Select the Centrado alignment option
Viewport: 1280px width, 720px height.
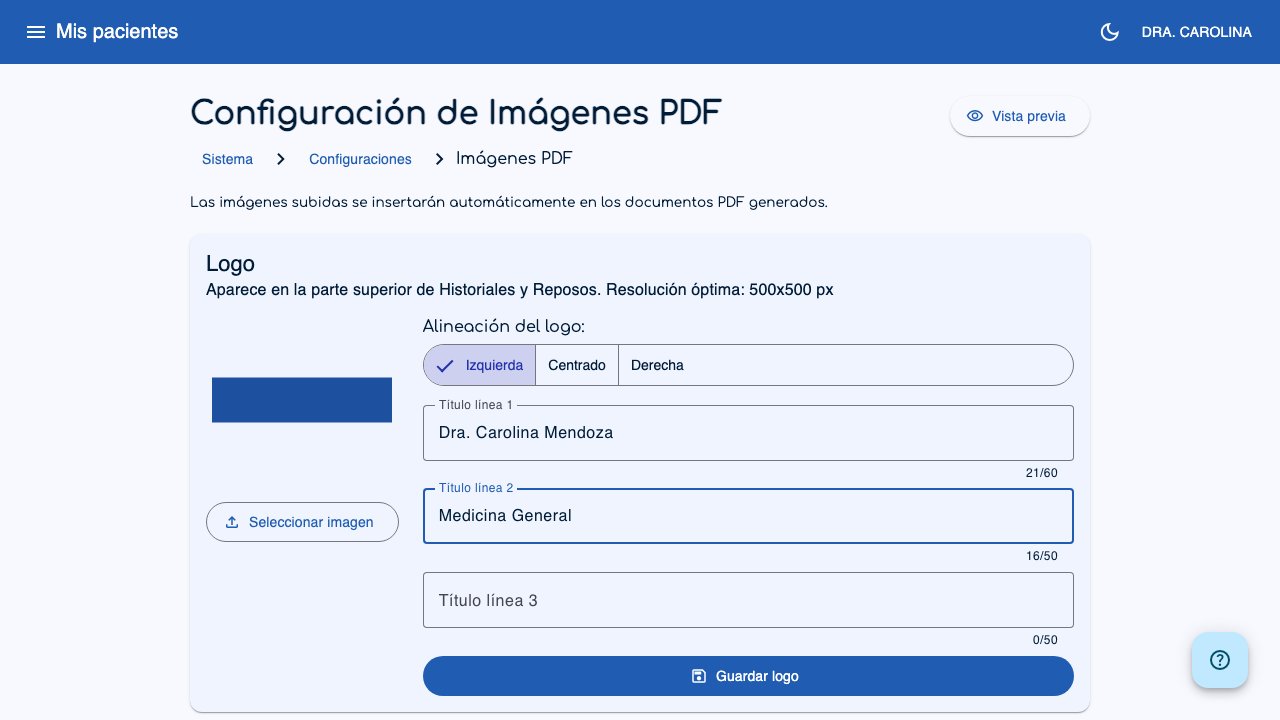coord(577,365)
